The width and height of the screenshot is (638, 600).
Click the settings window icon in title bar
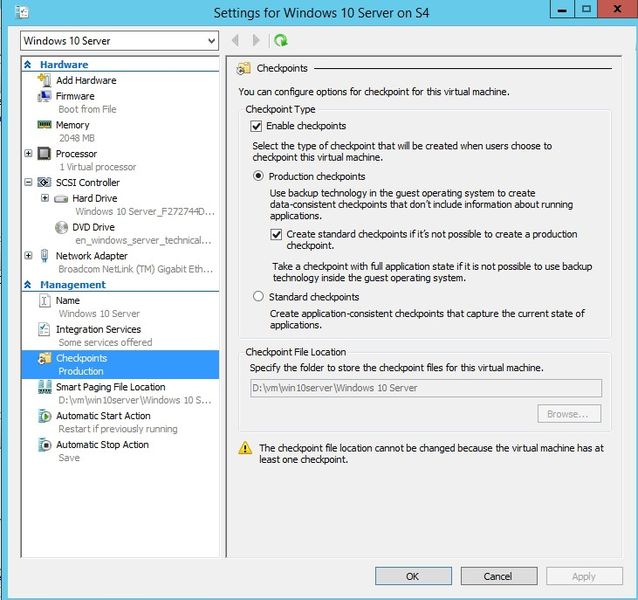point(22,12)
